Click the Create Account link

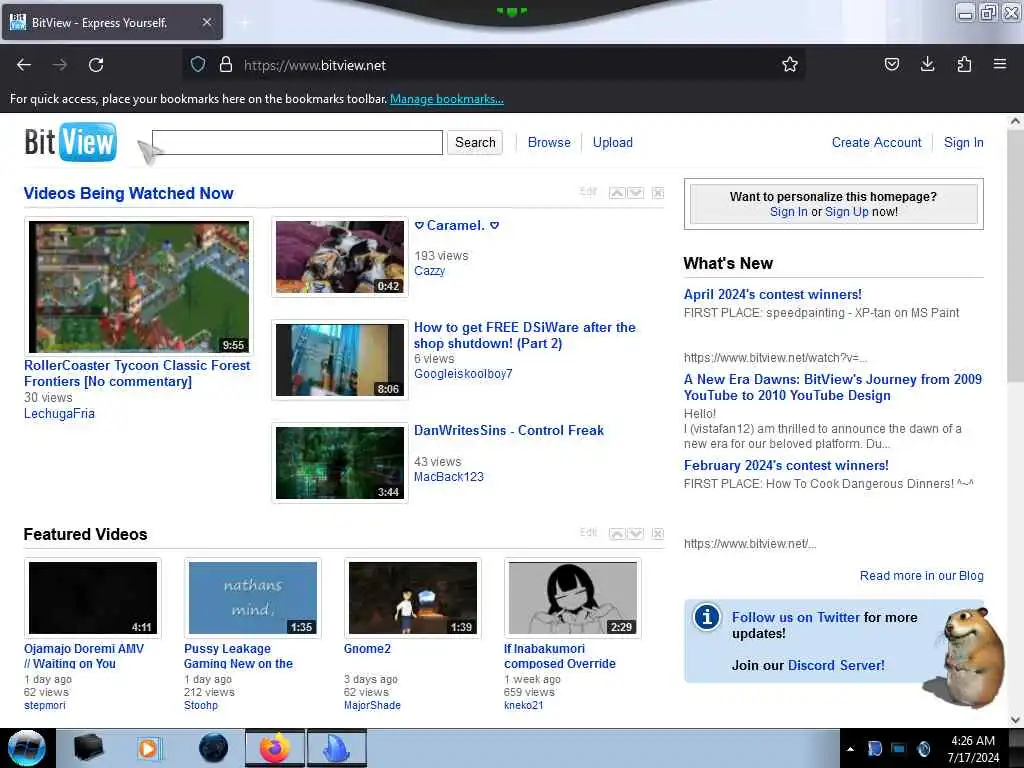[x=876, y=142]
